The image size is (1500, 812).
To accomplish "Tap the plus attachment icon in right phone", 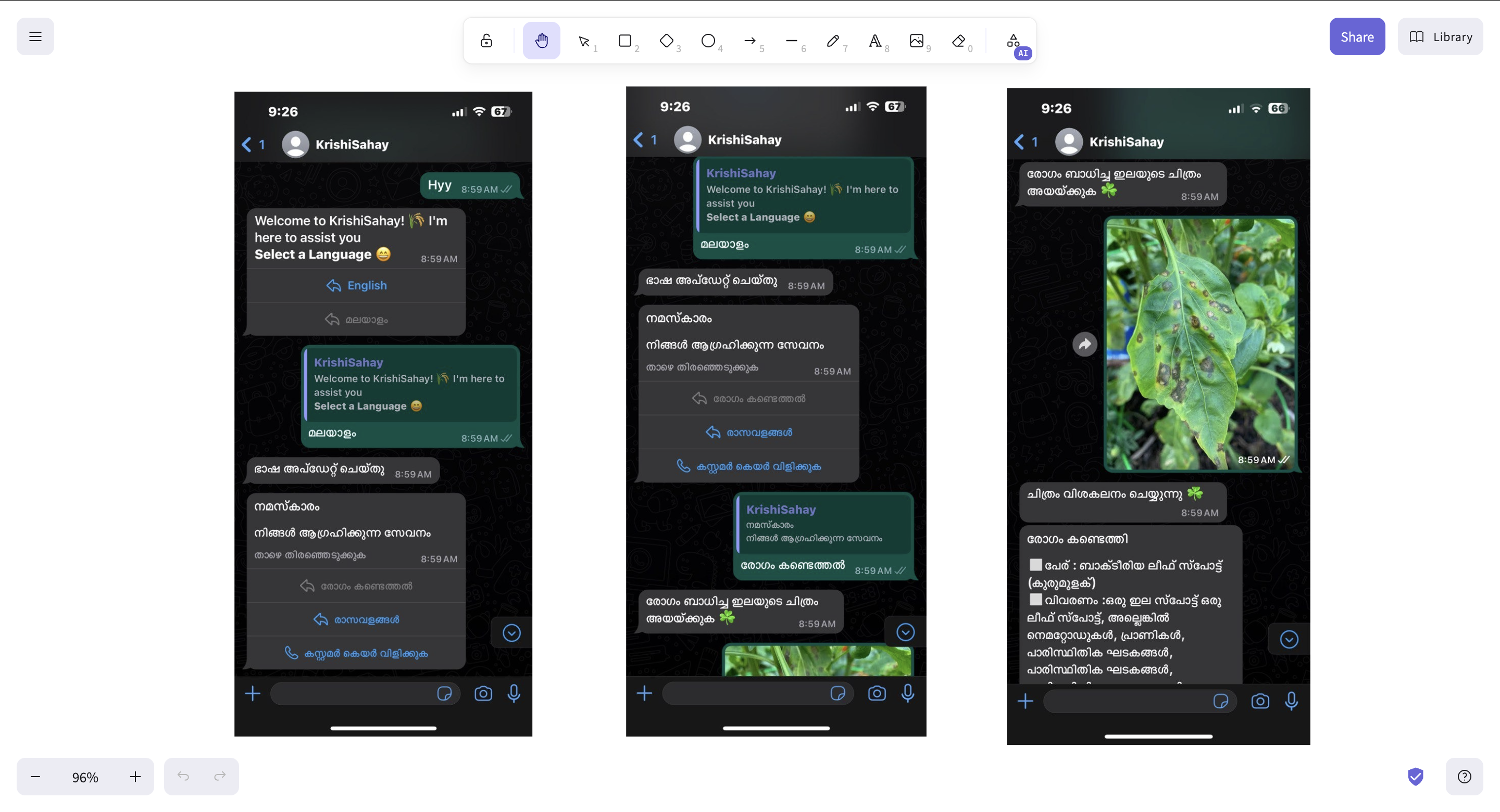I will [x=1026, y=701].
